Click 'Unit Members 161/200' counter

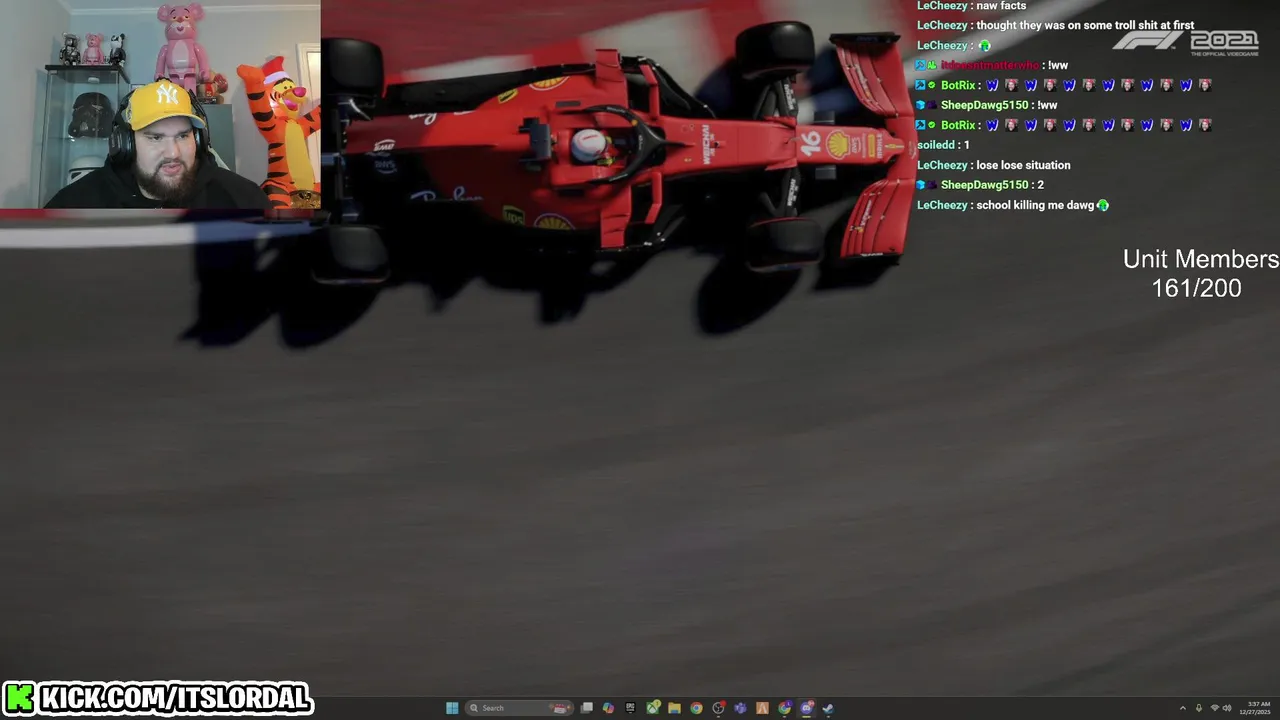(x=1200, y=273)
